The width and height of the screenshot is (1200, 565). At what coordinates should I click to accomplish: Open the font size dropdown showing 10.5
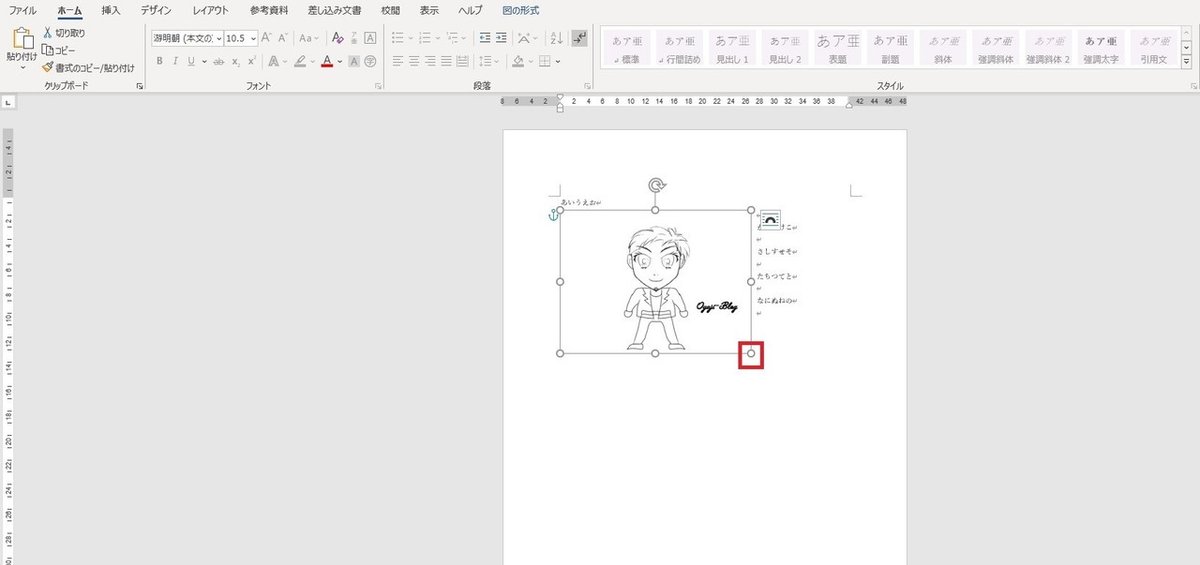[x=253, y=38]
